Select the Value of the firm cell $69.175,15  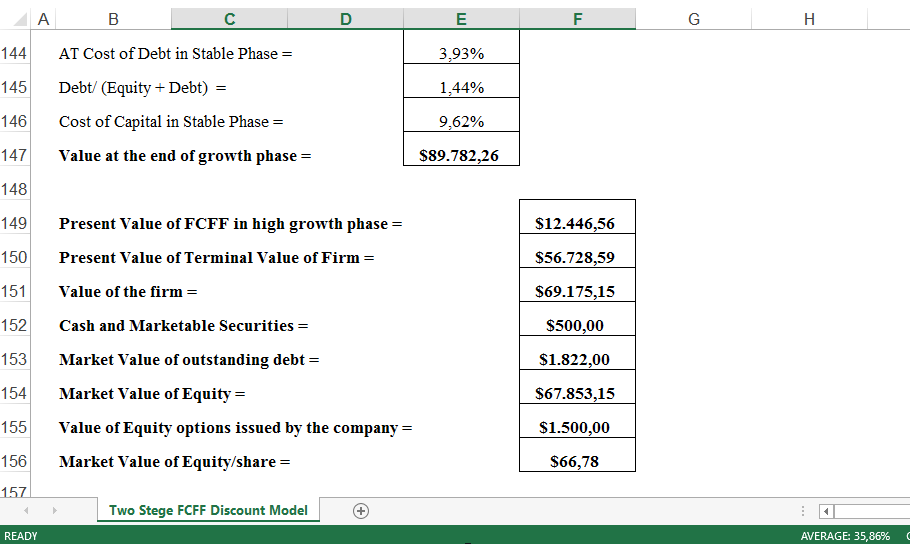[x=576, y=292]
